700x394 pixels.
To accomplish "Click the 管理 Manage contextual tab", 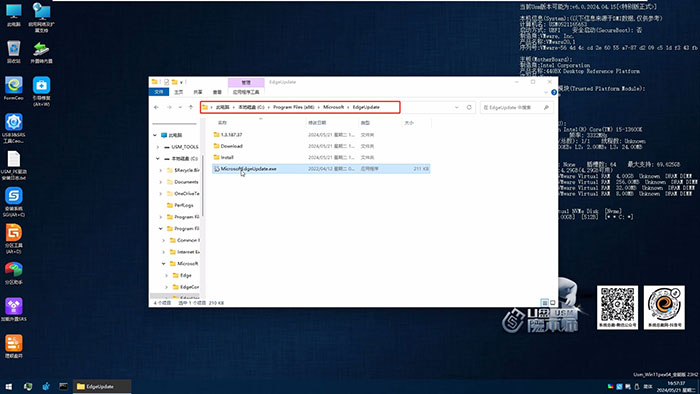I will [x=246, y=83].
